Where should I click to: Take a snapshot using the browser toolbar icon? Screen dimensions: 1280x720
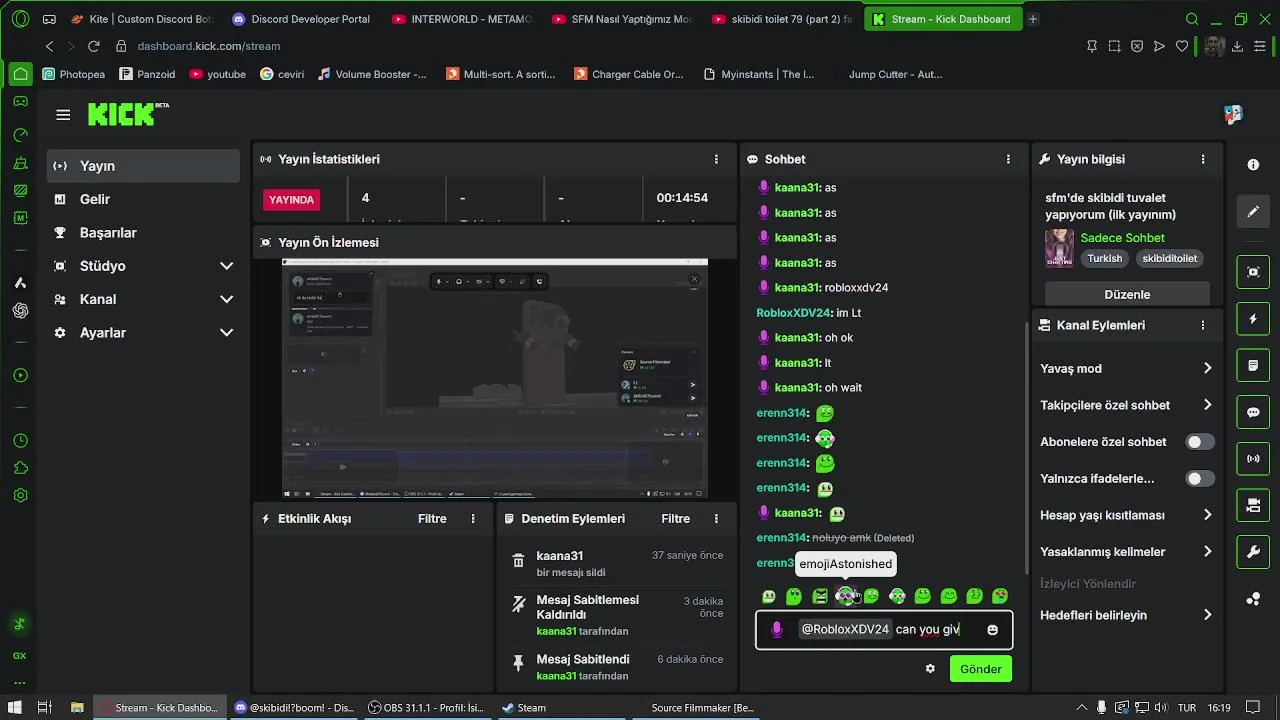click(1114, 46)
